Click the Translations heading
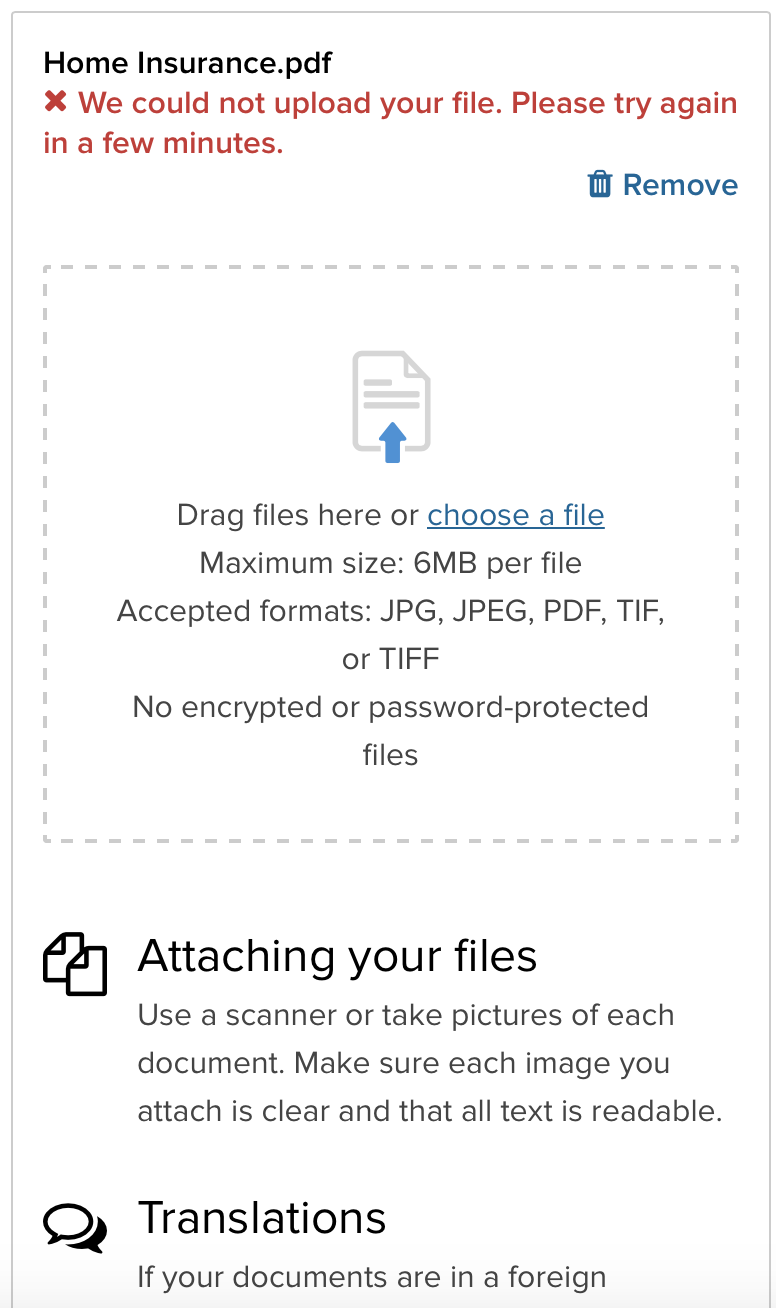 pyautogui.click(x=262, y=1218)
